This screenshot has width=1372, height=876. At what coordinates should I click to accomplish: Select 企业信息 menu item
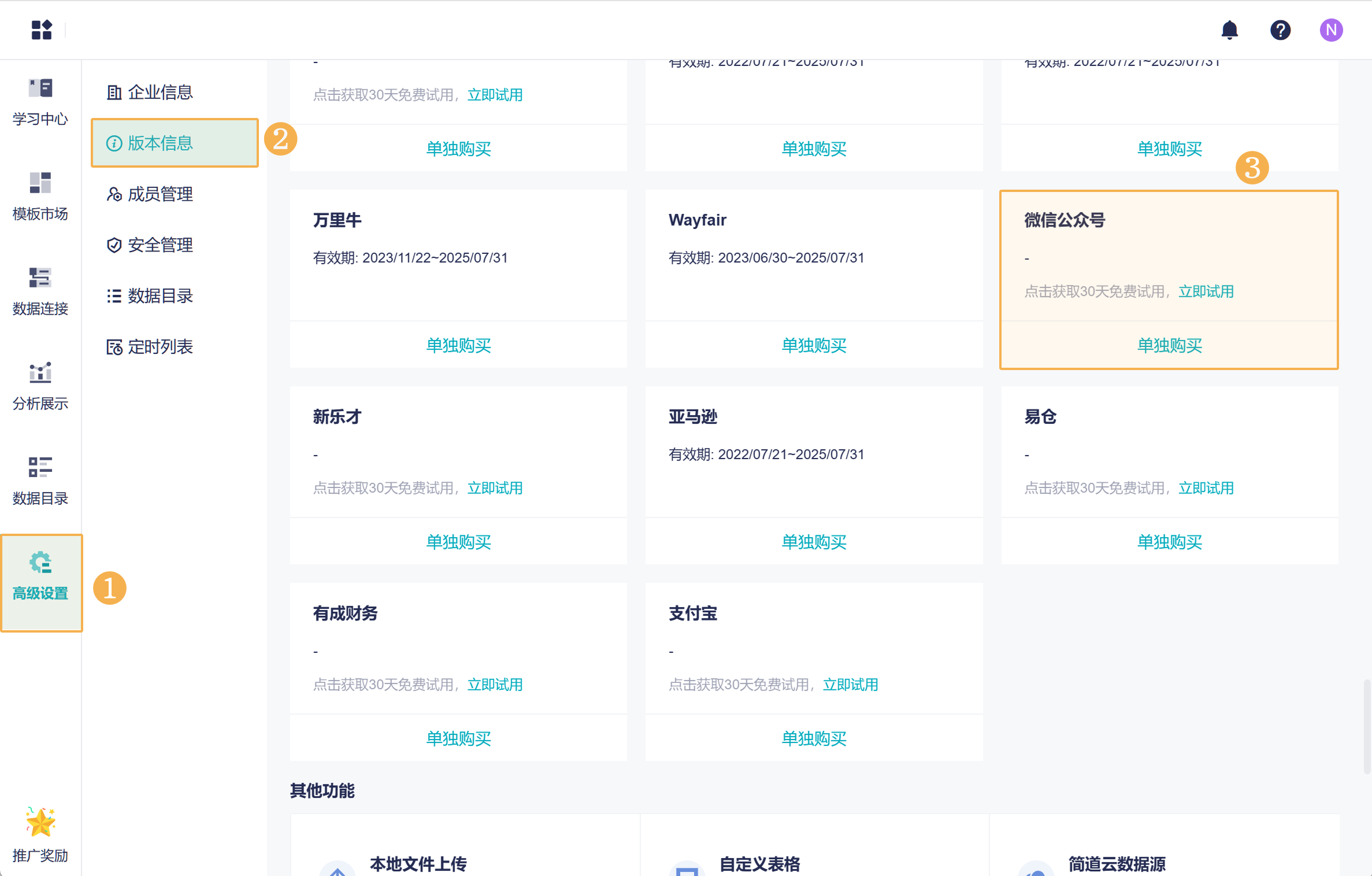click(160, 93)
